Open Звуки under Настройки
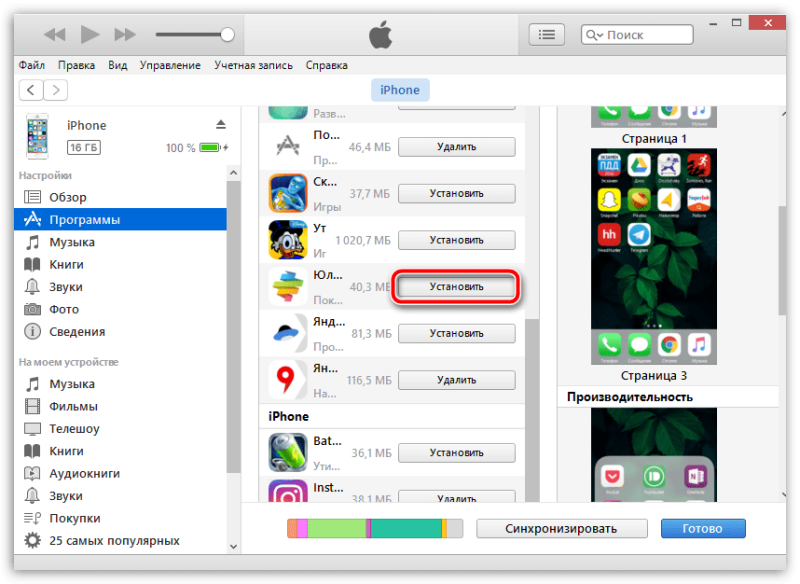This screenshot has width=800, height=584. pyautogui.click(x=120, y=287)
